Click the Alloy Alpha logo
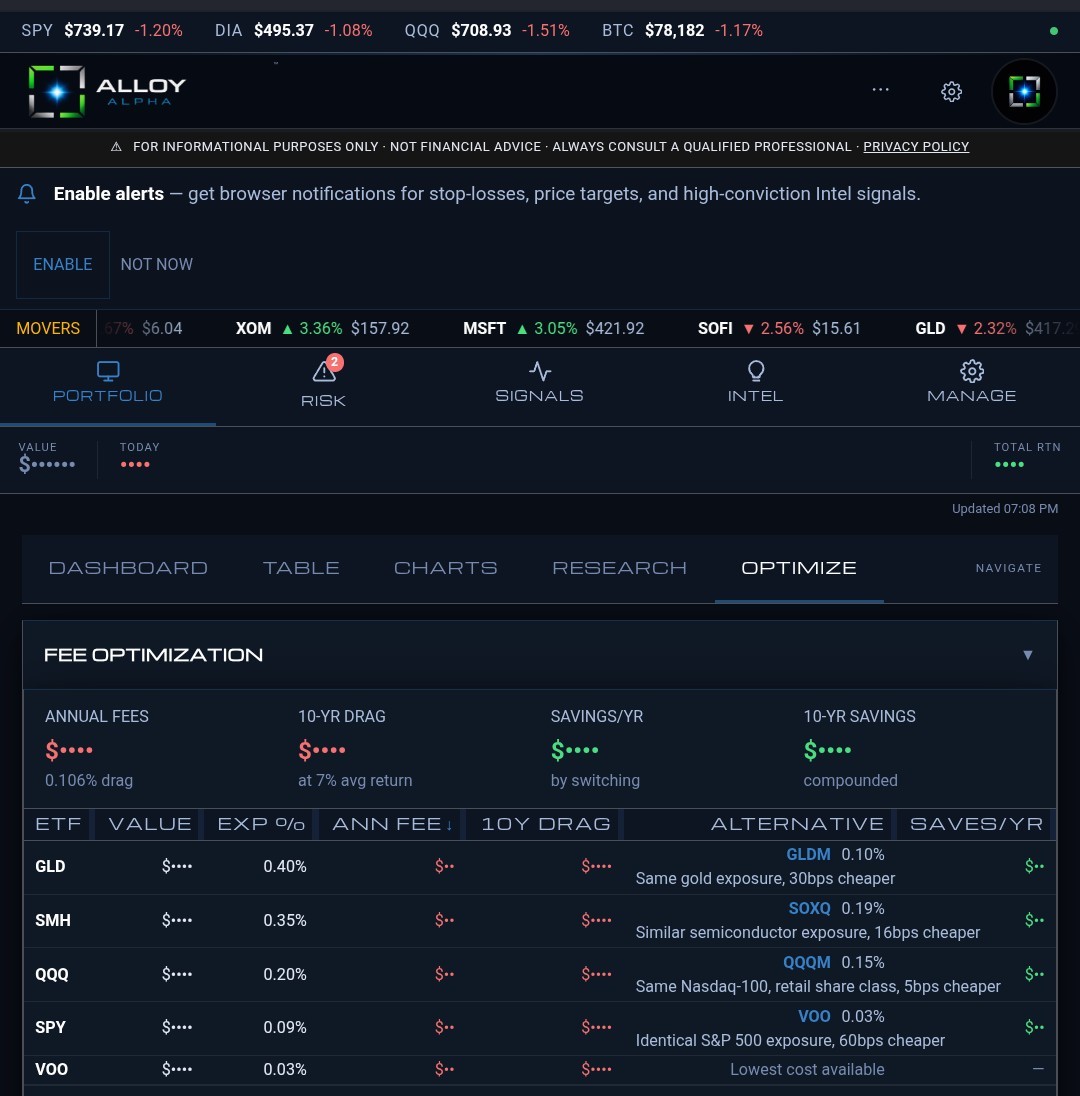 point(107,92)
